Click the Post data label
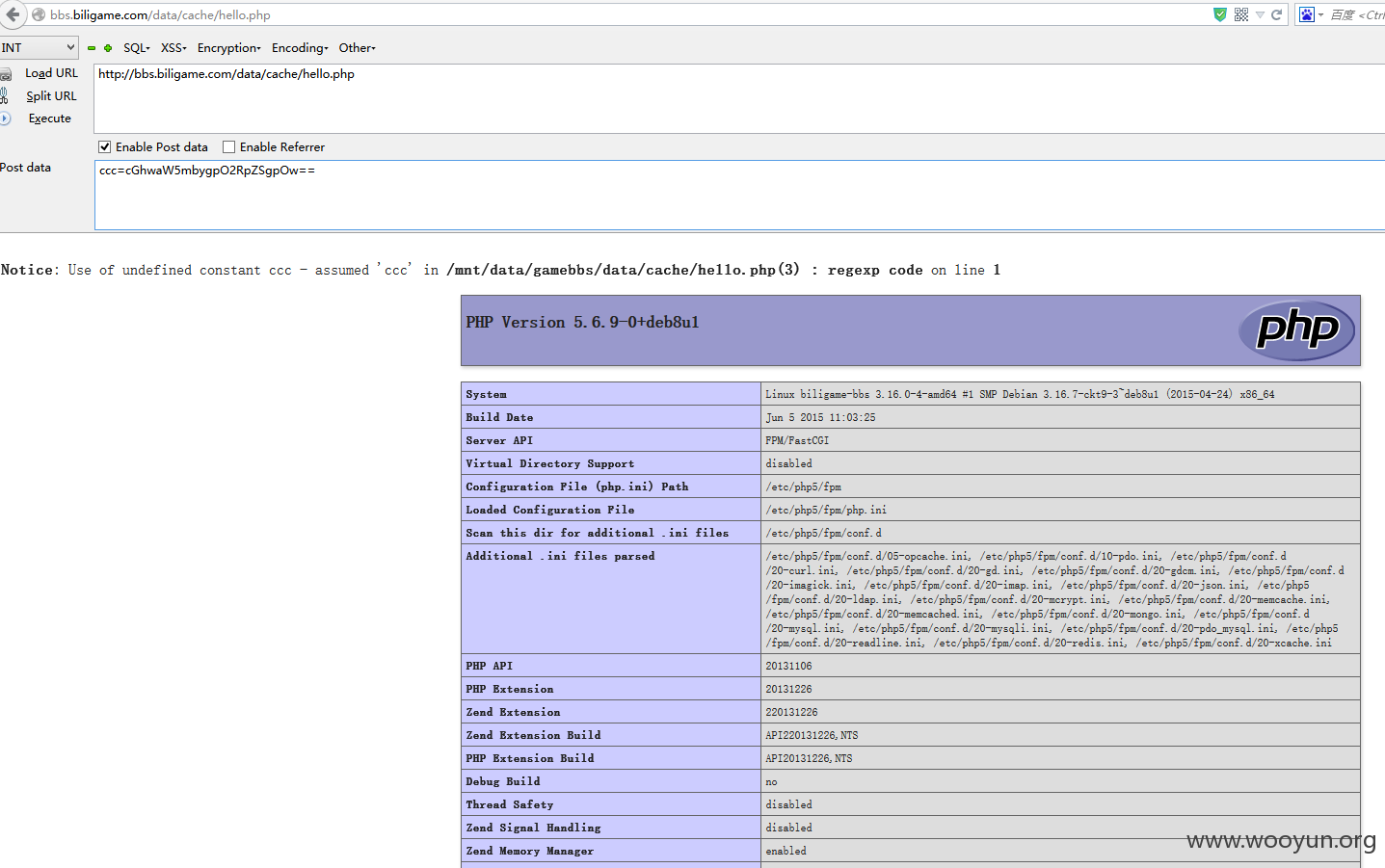1385x868 pixels. click(26, 168)
